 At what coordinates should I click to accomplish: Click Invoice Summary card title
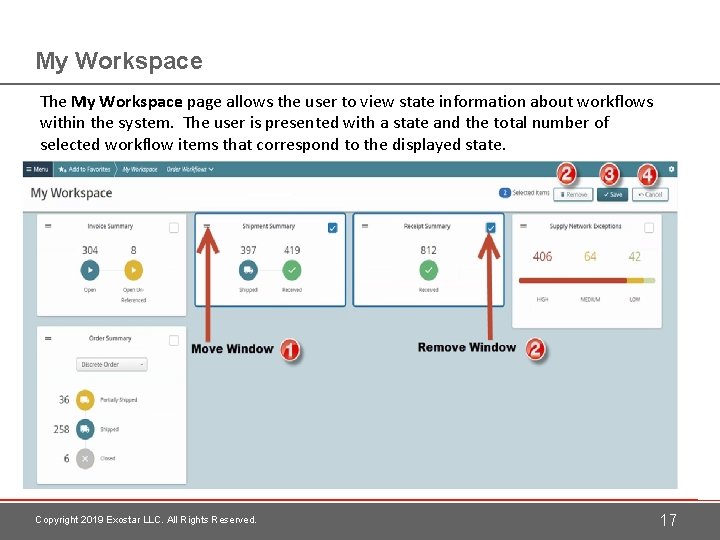(x=110, y=226)
